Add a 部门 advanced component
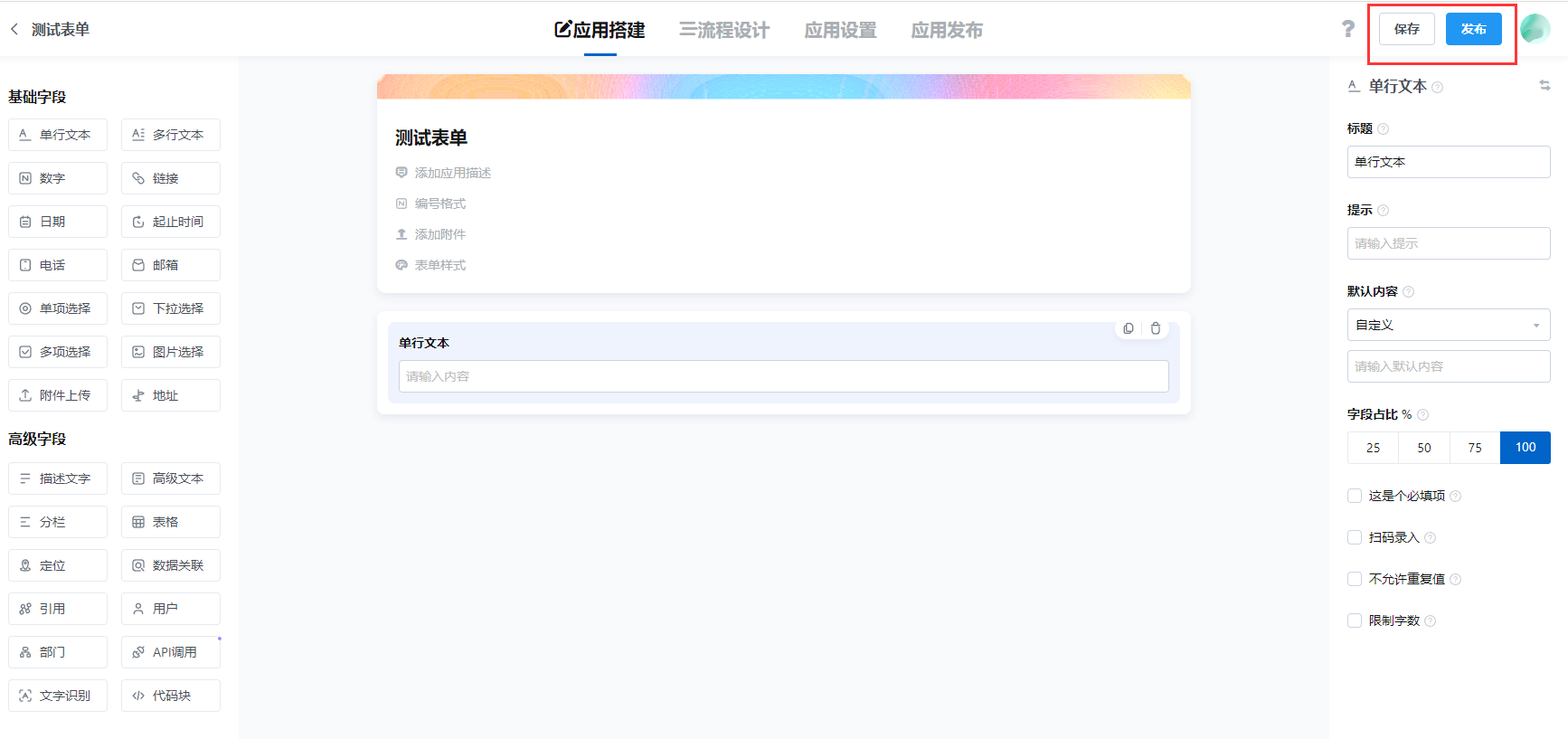The image size is (1568, 739). click(x=58, y=652)
